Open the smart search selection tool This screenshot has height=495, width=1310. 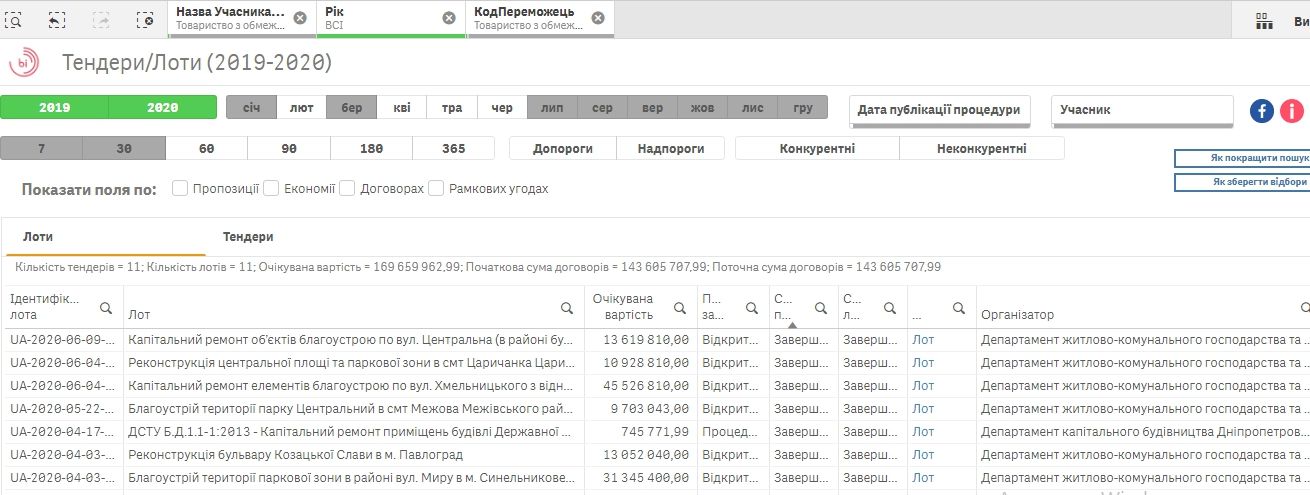click(15, 19)
